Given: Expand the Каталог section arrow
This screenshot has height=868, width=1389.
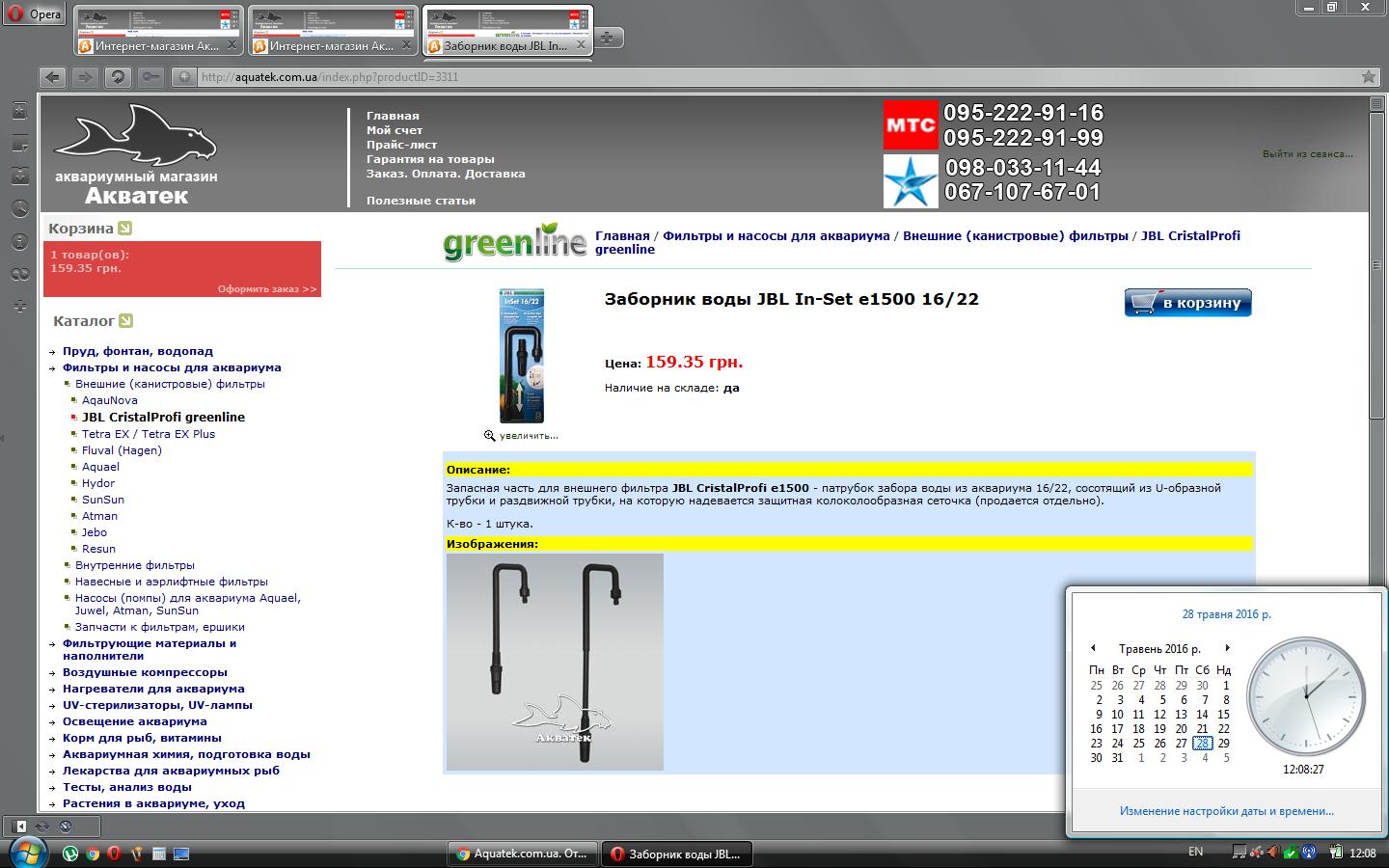Looking at the screenshot, I should coord(125,321).
